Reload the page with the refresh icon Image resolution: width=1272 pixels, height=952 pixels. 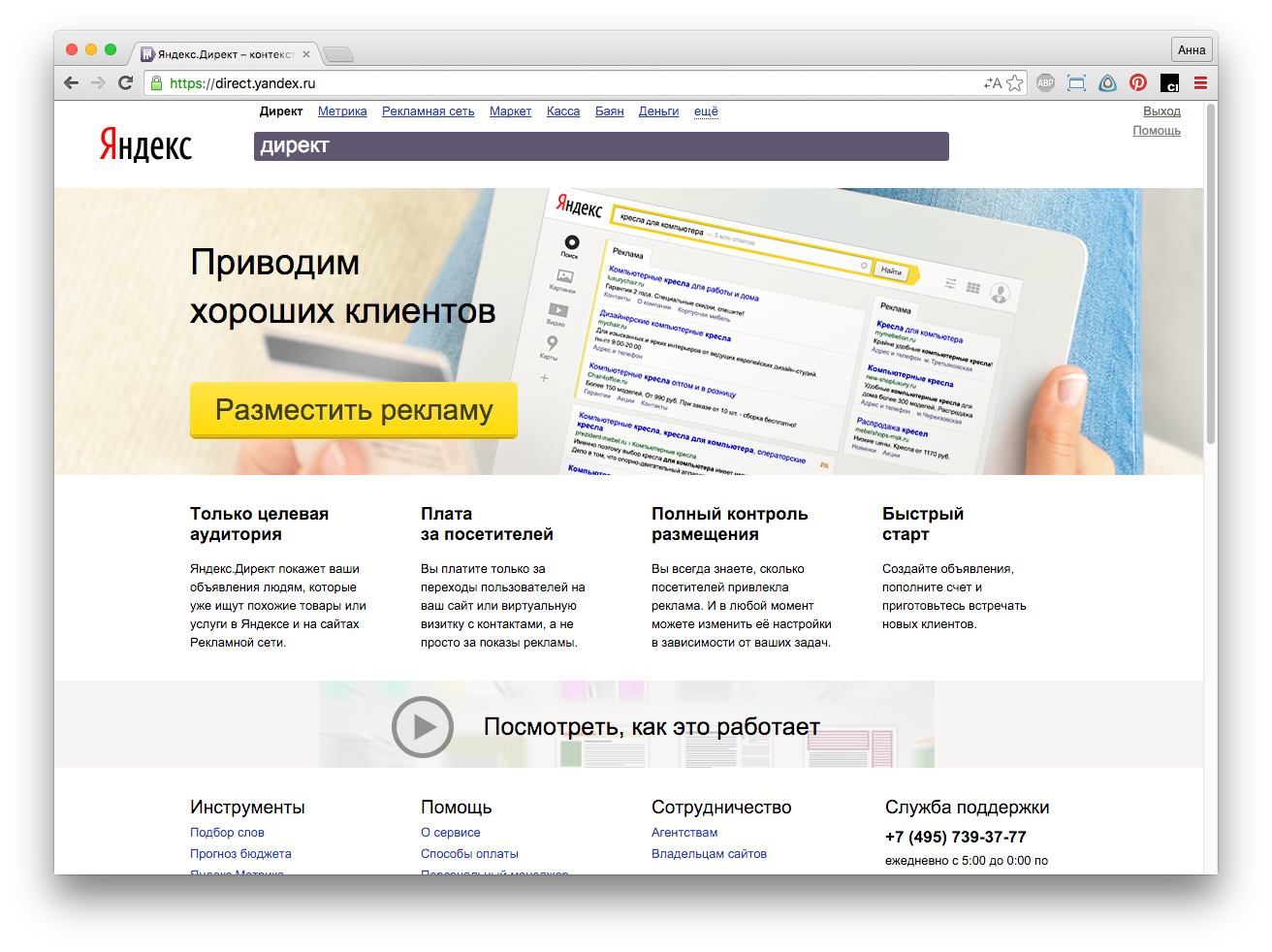125,83
